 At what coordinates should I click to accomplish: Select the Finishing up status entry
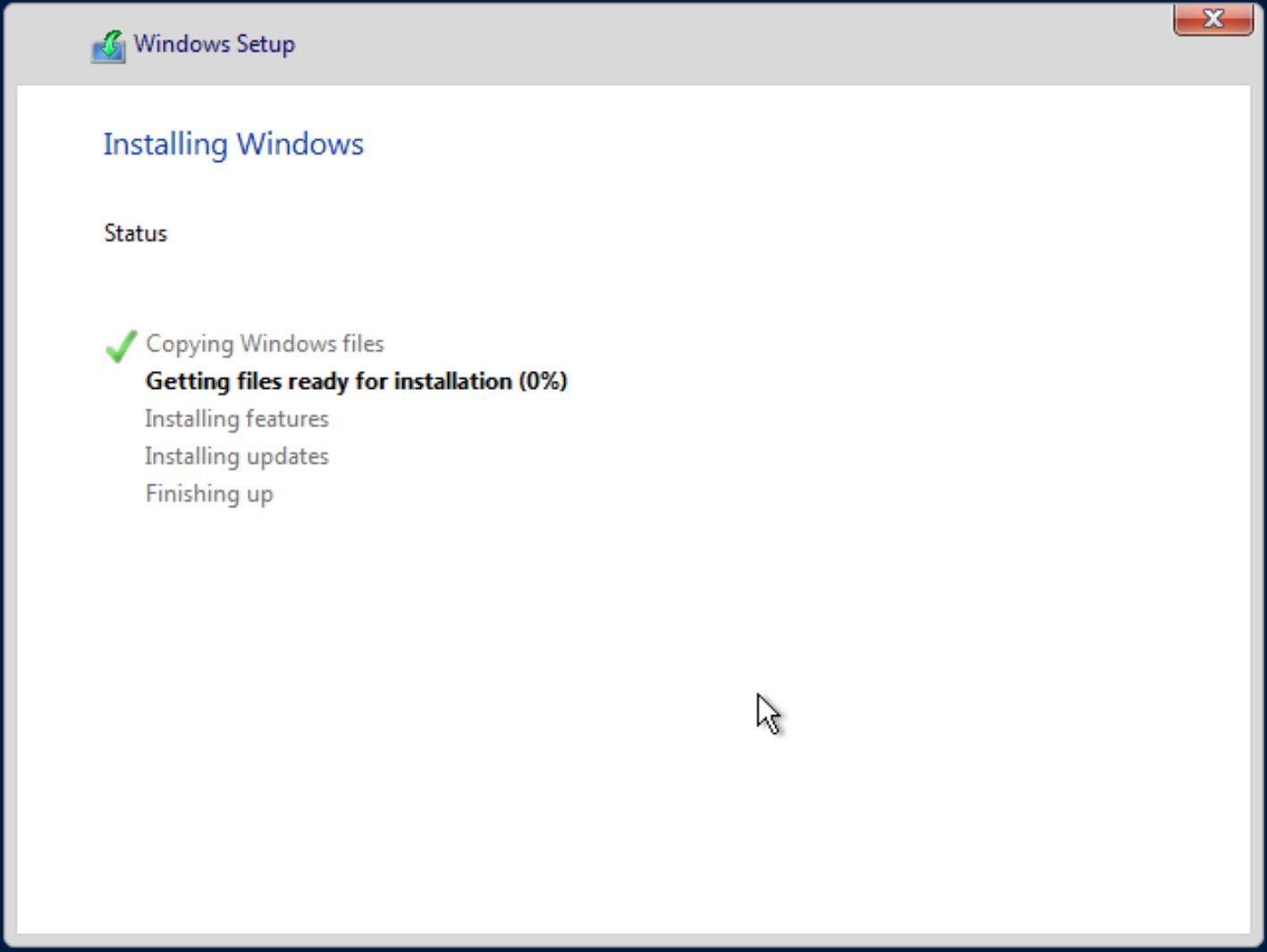(208, 493)
